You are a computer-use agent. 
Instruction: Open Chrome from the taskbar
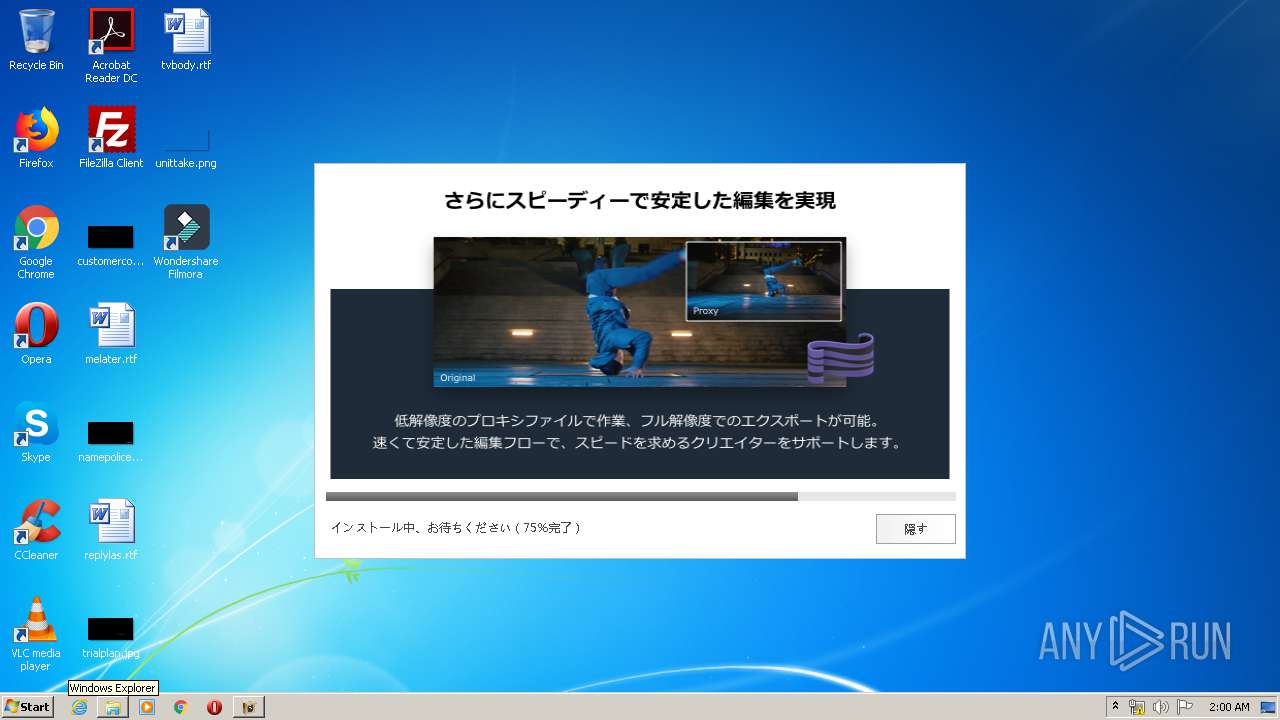(x=180, y=707)
